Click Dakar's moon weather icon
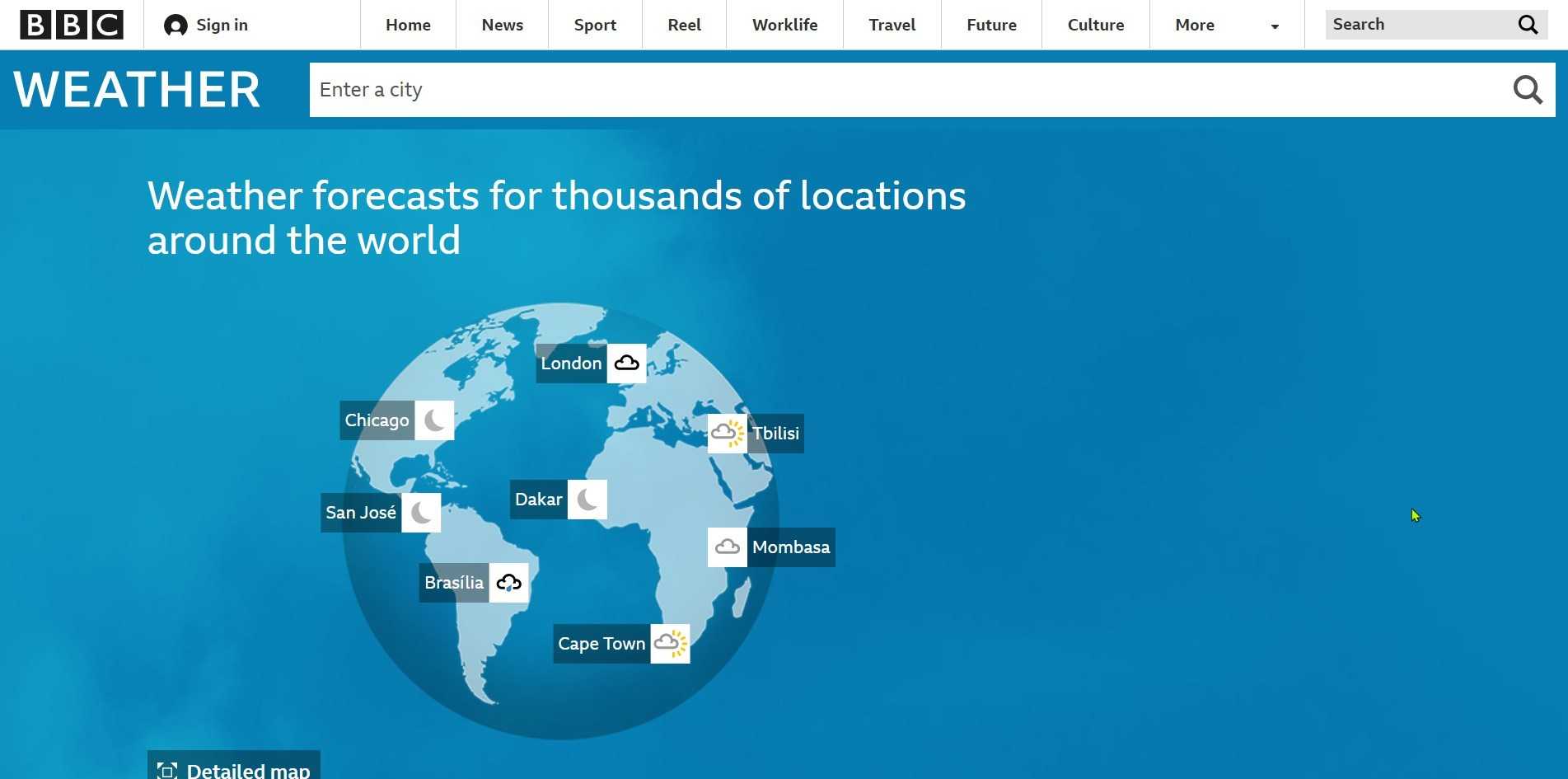This screenshot has height=779, width=1568. [587, 500]
